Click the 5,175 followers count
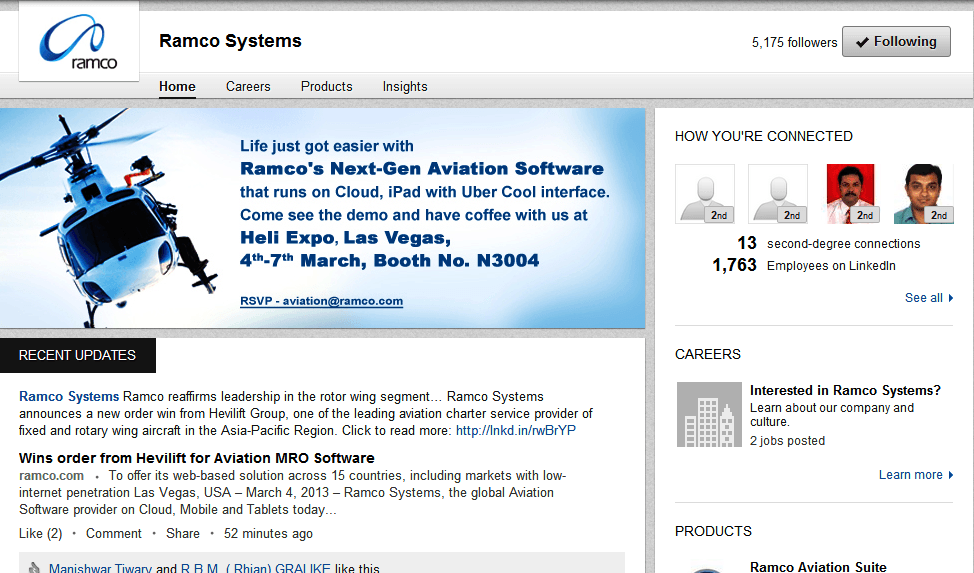The height and width of the screenshot is (573, 974). 794,42
